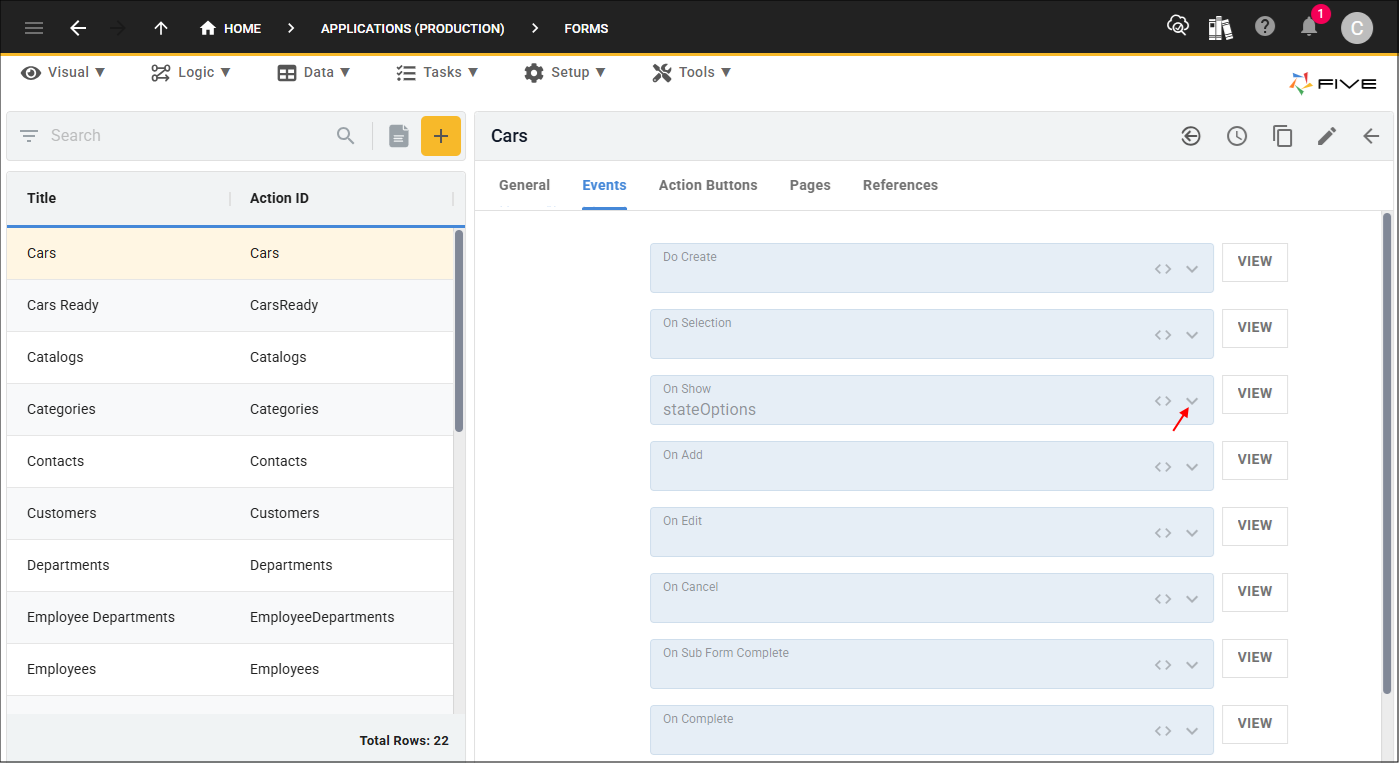Open the Data menu
This screenshot has width=1399, height=763.
tap(314, 72)
